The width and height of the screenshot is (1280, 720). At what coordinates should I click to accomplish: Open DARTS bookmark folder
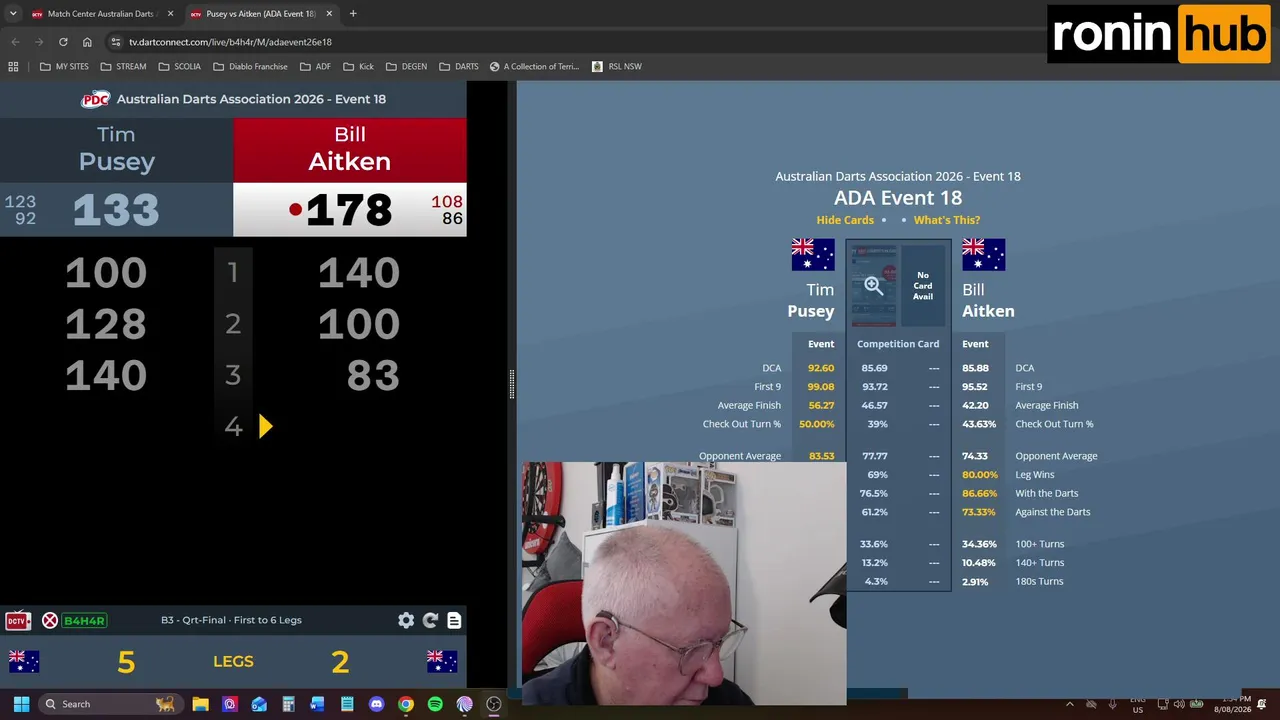[x=458, y=67]
